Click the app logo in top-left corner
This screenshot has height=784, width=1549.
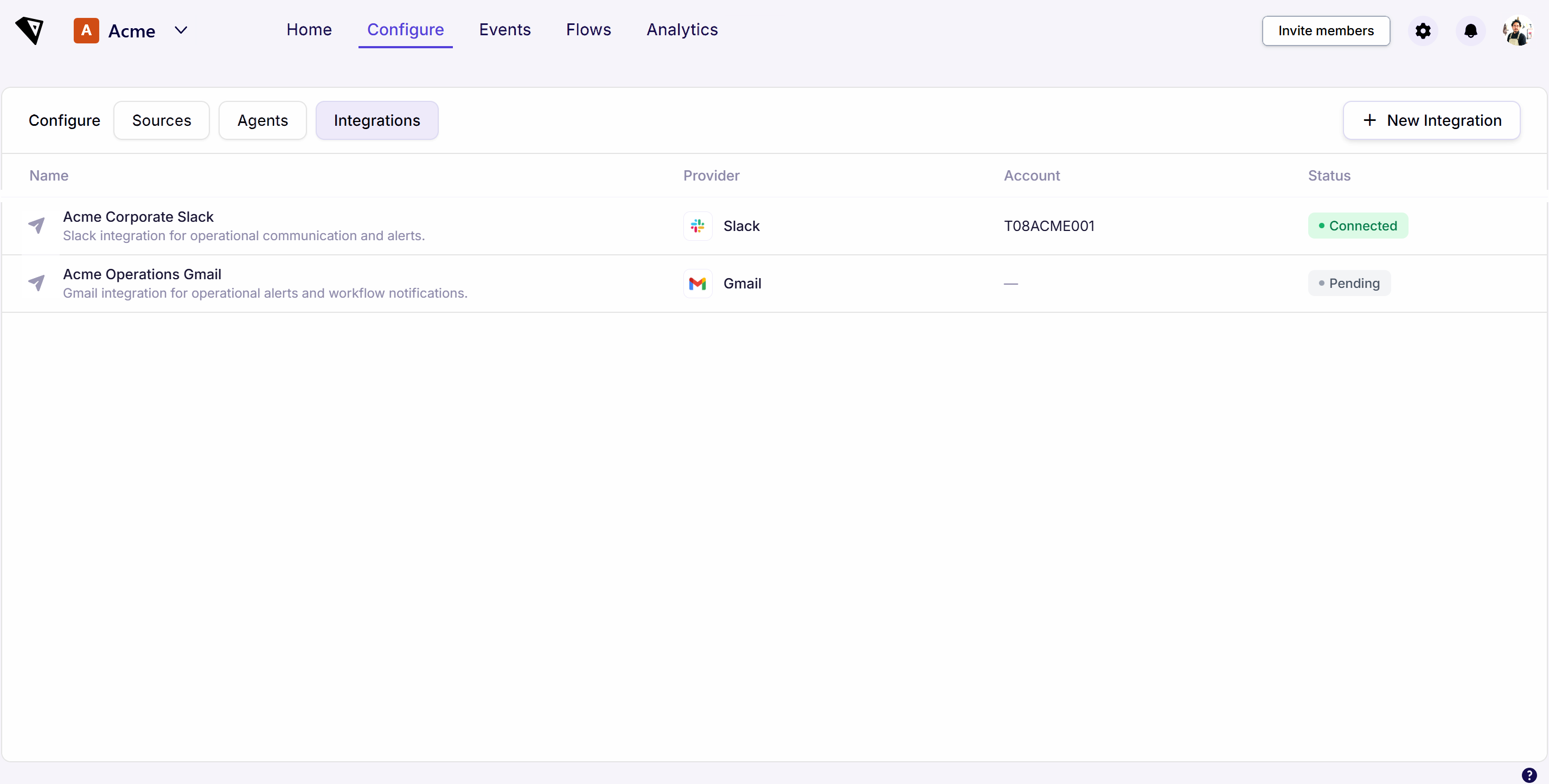pos(29,30)
